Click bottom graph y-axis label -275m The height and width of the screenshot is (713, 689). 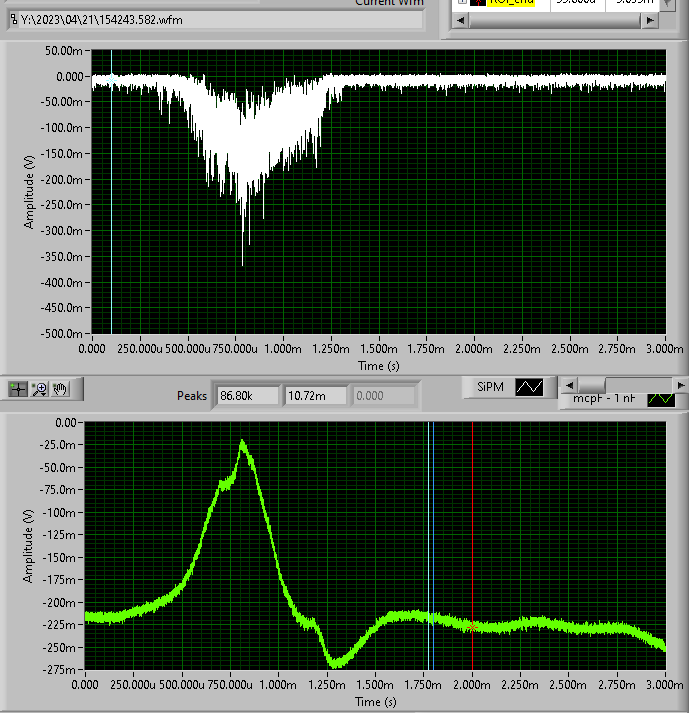(57, 670)
